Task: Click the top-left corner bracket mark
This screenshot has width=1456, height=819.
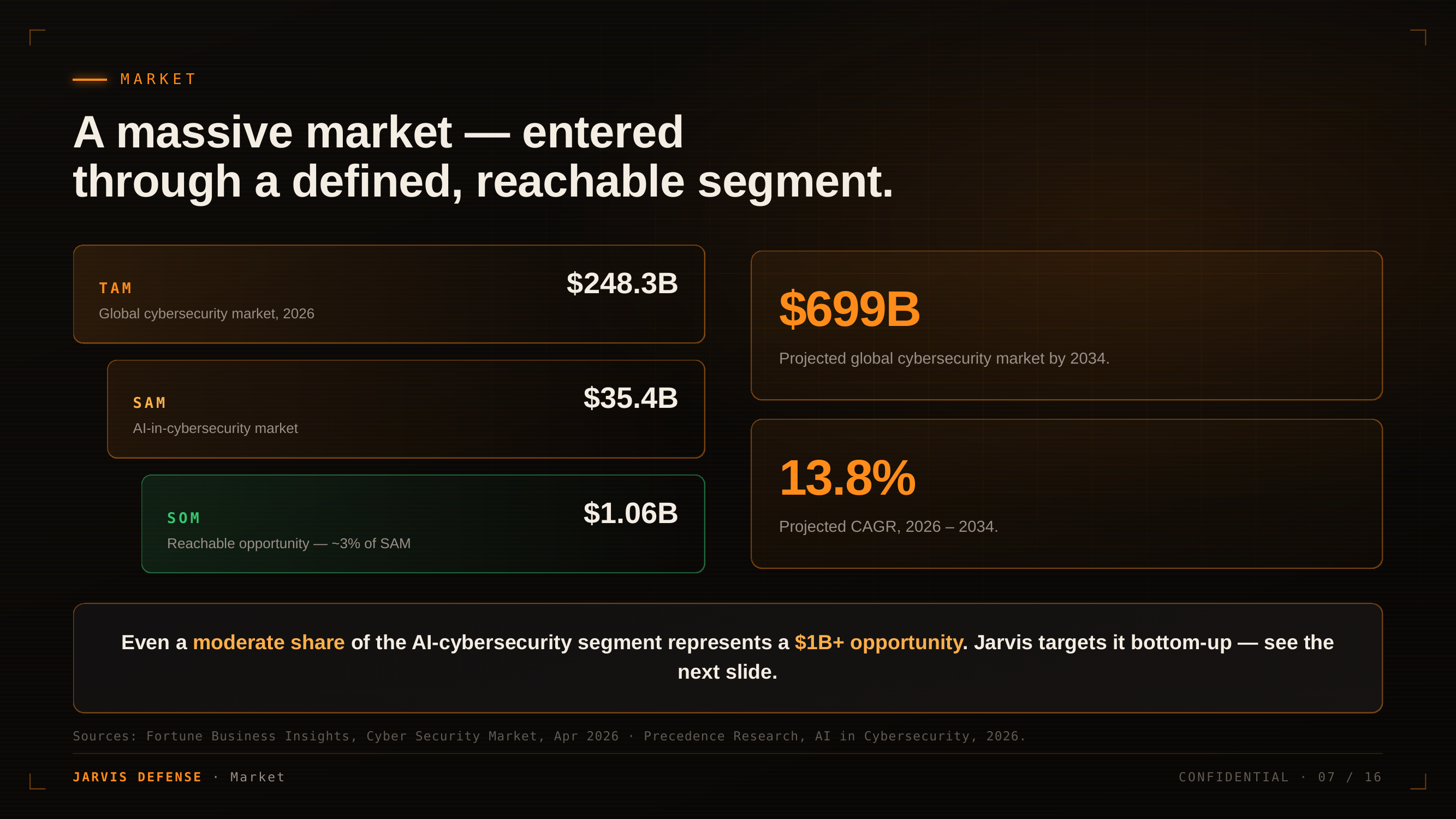Action: pos(37,37)
